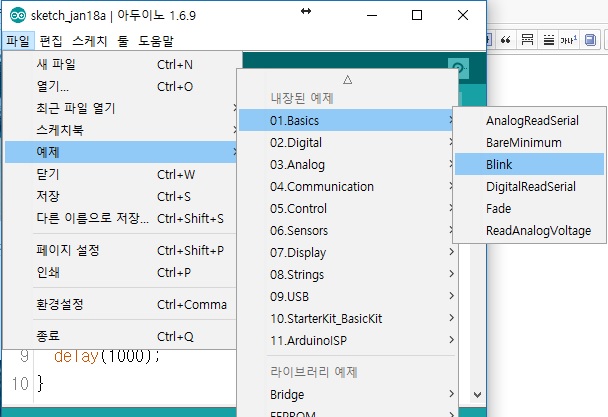Expand the 03.Analog examples submenu
608x417 pixels.
pos(347,164)
